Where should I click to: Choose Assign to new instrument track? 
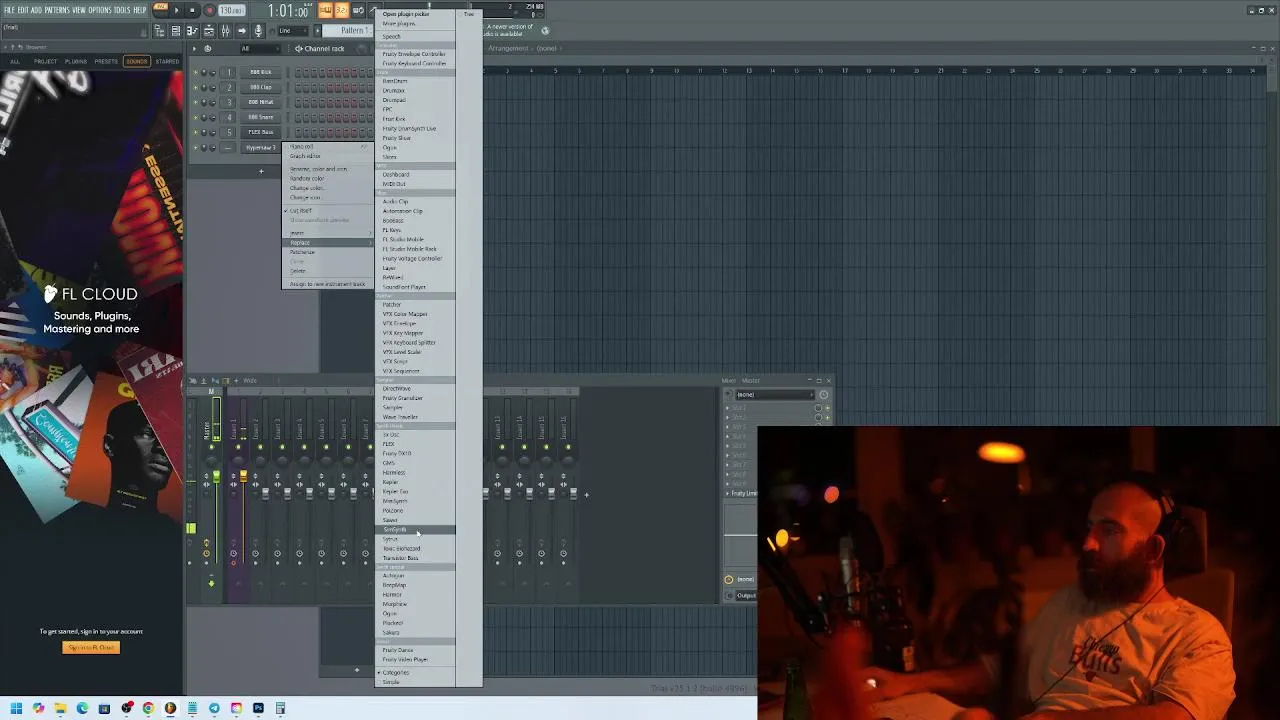point(327,284)
